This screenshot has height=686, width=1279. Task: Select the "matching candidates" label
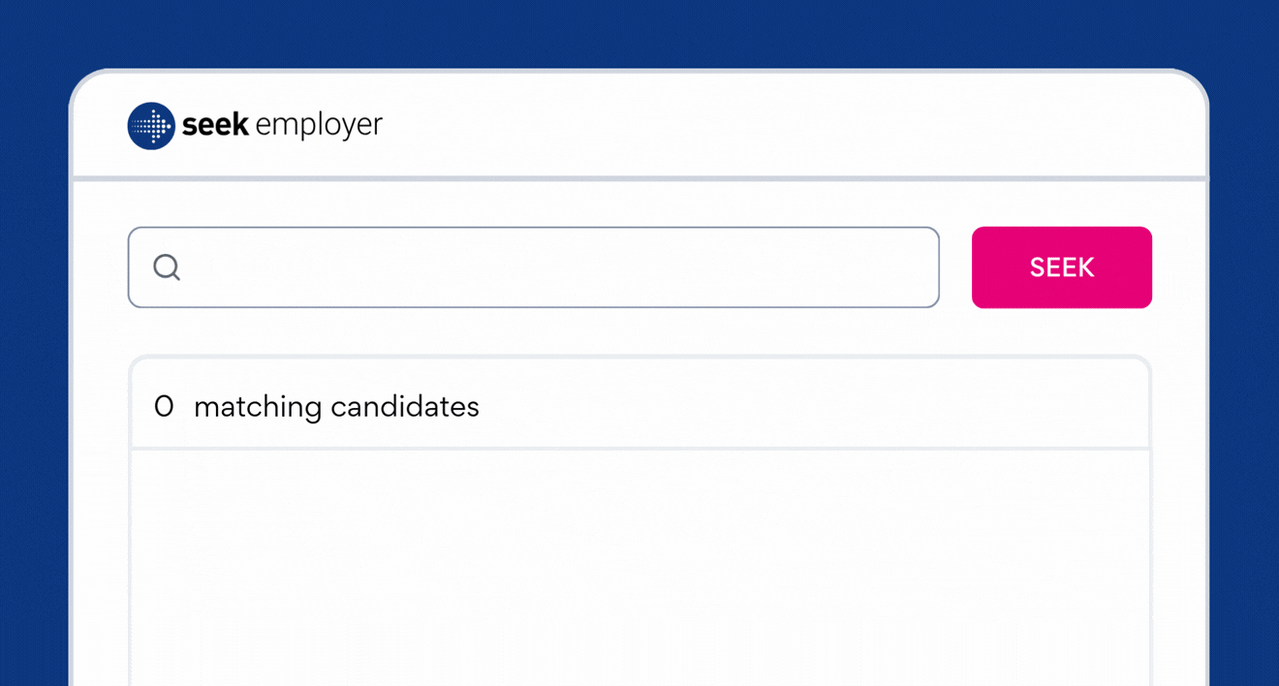click(x=336, y=407)
